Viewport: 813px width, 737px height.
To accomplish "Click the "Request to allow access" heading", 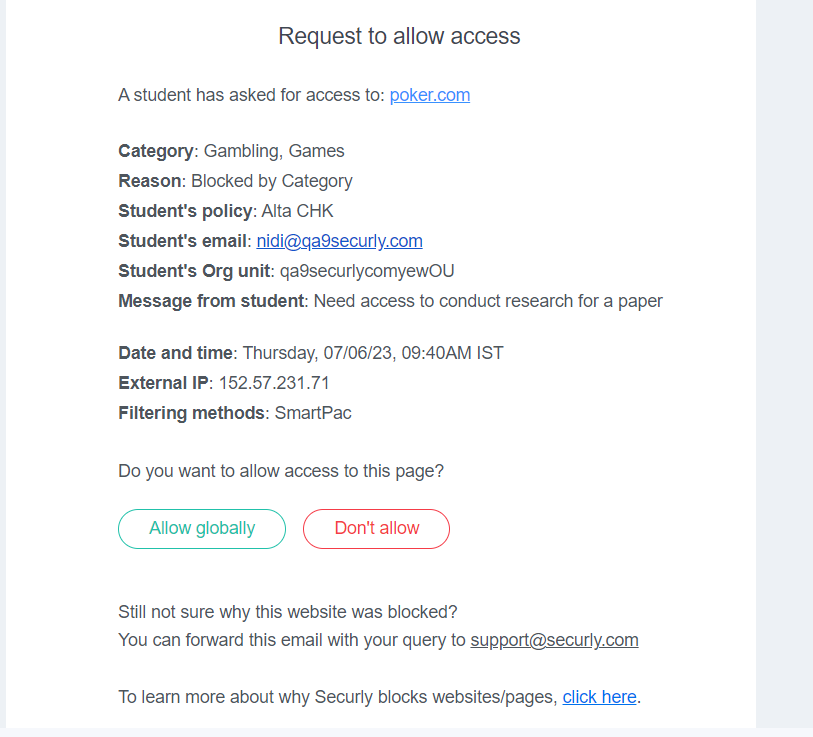I will pos(399,36).
